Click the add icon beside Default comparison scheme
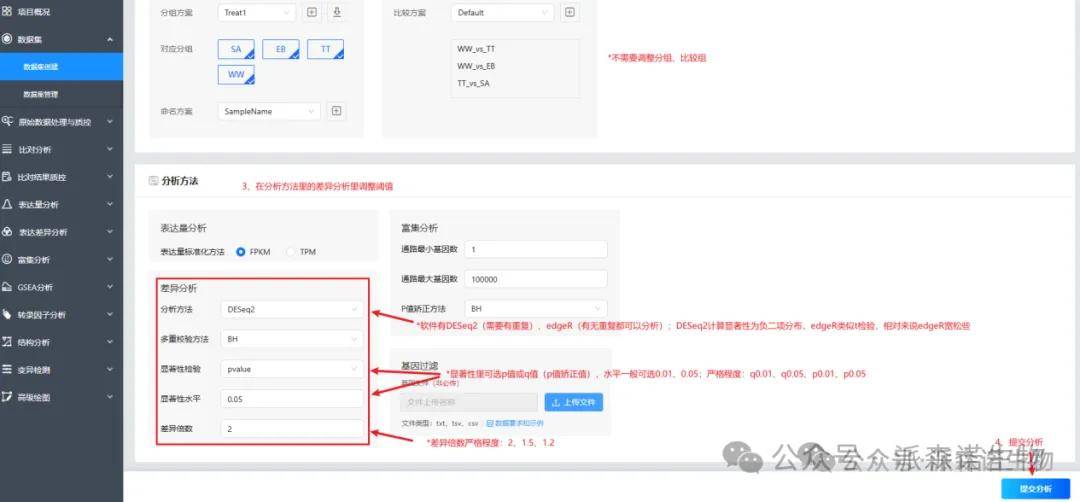Image resolution: width=1080 pixels, height=502 pixels. (569, 13)
